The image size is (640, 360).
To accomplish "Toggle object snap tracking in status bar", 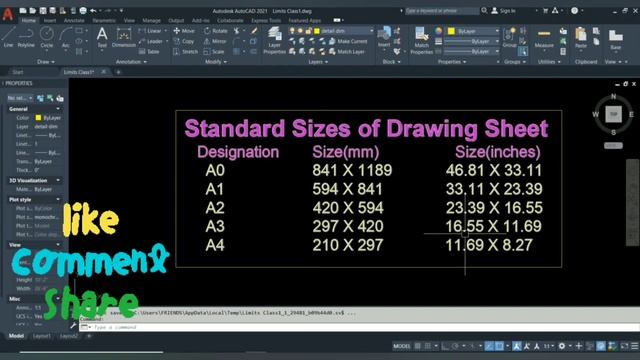I will click(x=489, y=346).
